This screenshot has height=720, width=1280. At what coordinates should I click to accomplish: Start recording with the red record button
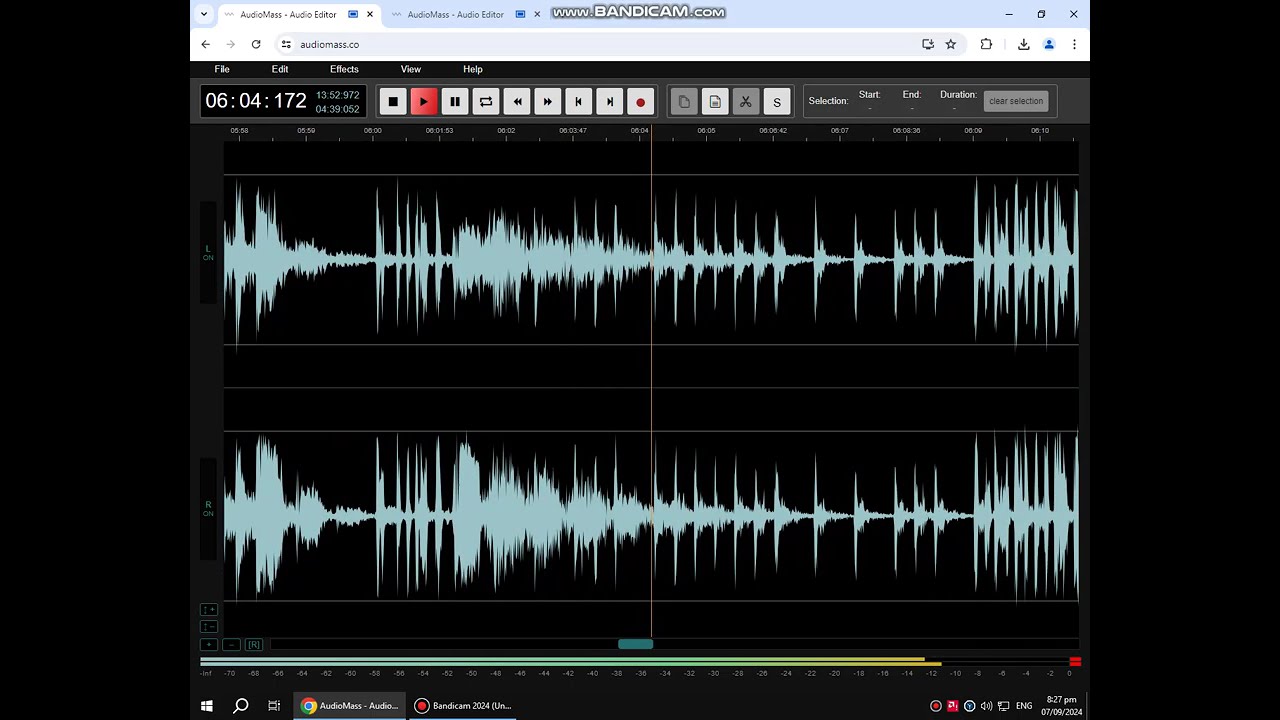pyautogui.click(x=641, y=101)
